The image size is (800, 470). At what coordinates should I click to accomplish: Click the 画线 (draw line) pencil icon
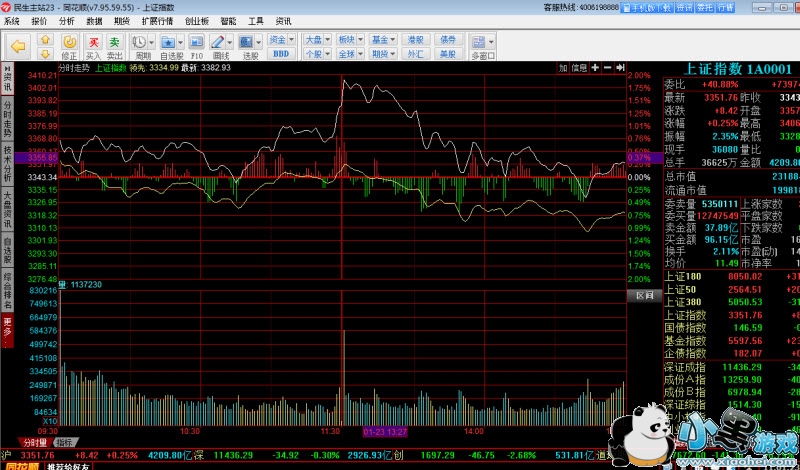221,46
